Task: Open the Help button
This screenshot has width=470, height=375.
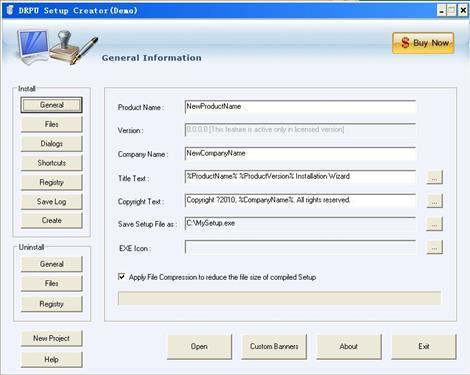Action: pyautogui.click(x=51, y=360)
